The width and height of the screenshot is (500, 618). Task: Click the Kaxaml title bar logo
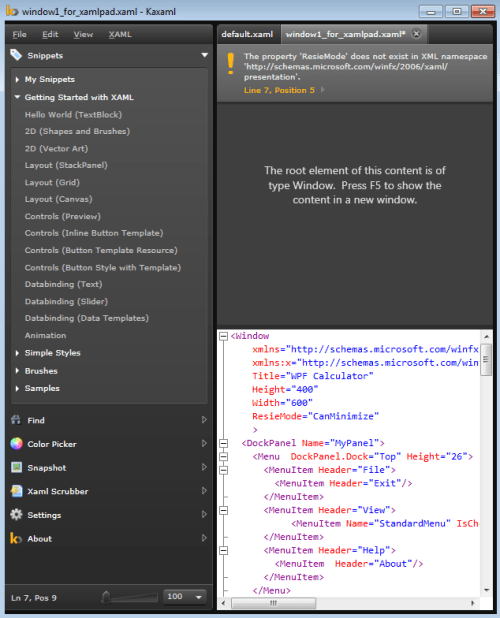click(12, 11)
